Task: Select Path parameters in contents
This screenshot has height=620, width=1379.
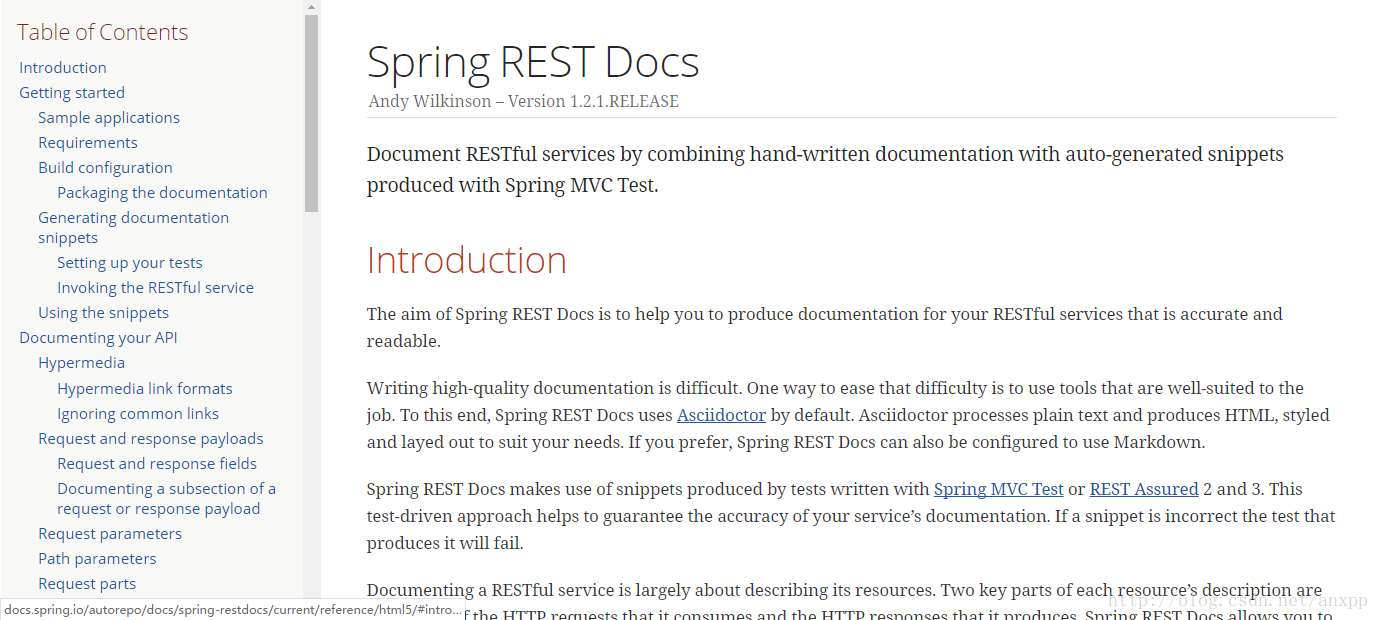Action: tap(97, 559)
